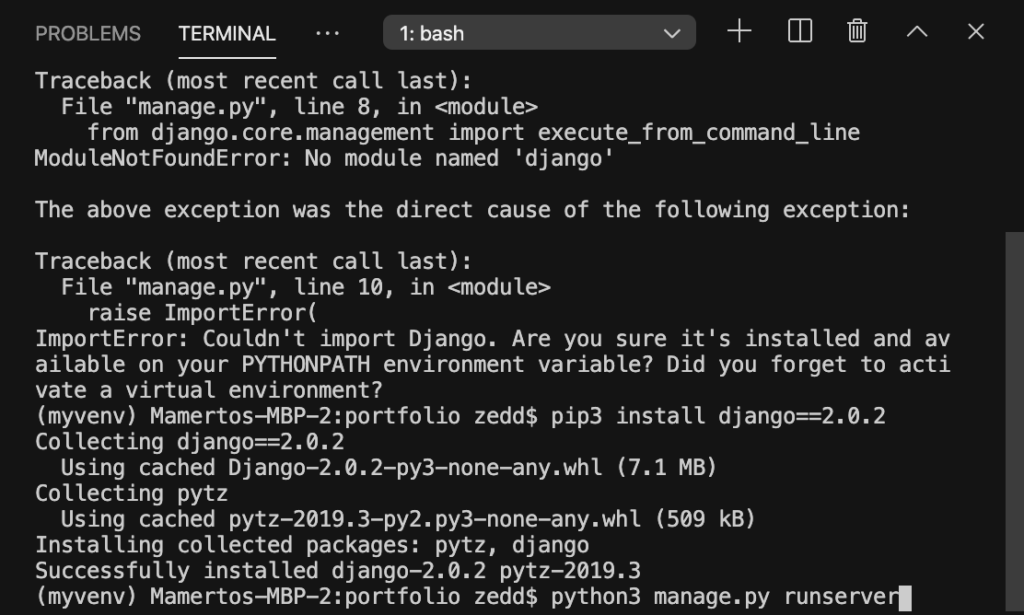The height and width of the screenshot is (615, 1024).
Task: Switch to the PROBLEMS tab
Action: [88, 33]
